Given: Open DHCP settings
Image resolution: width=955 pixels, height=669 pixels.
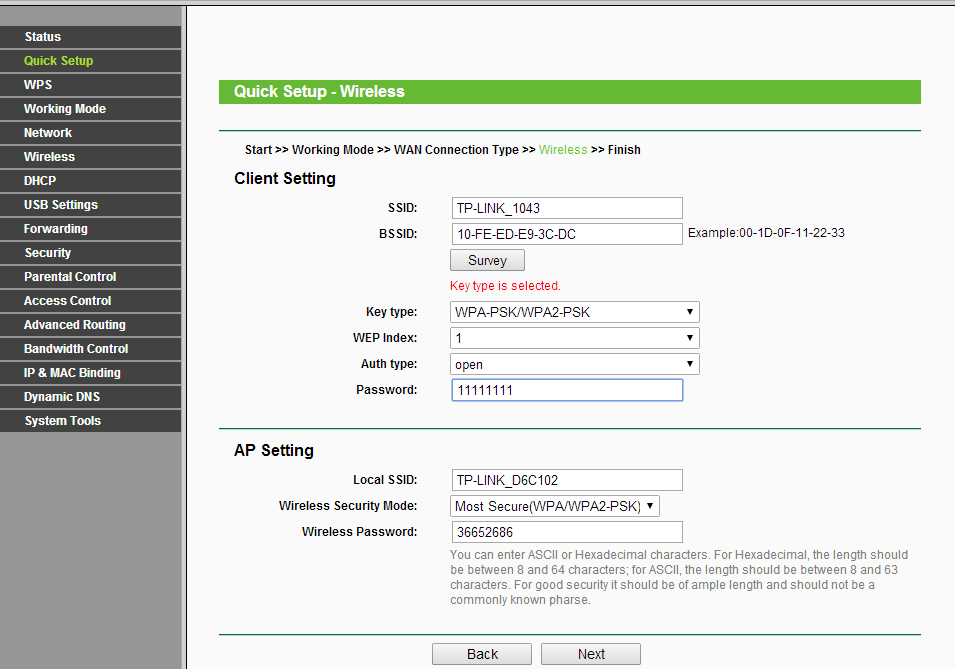Looking at the screenshot, I should coord(90,180).
